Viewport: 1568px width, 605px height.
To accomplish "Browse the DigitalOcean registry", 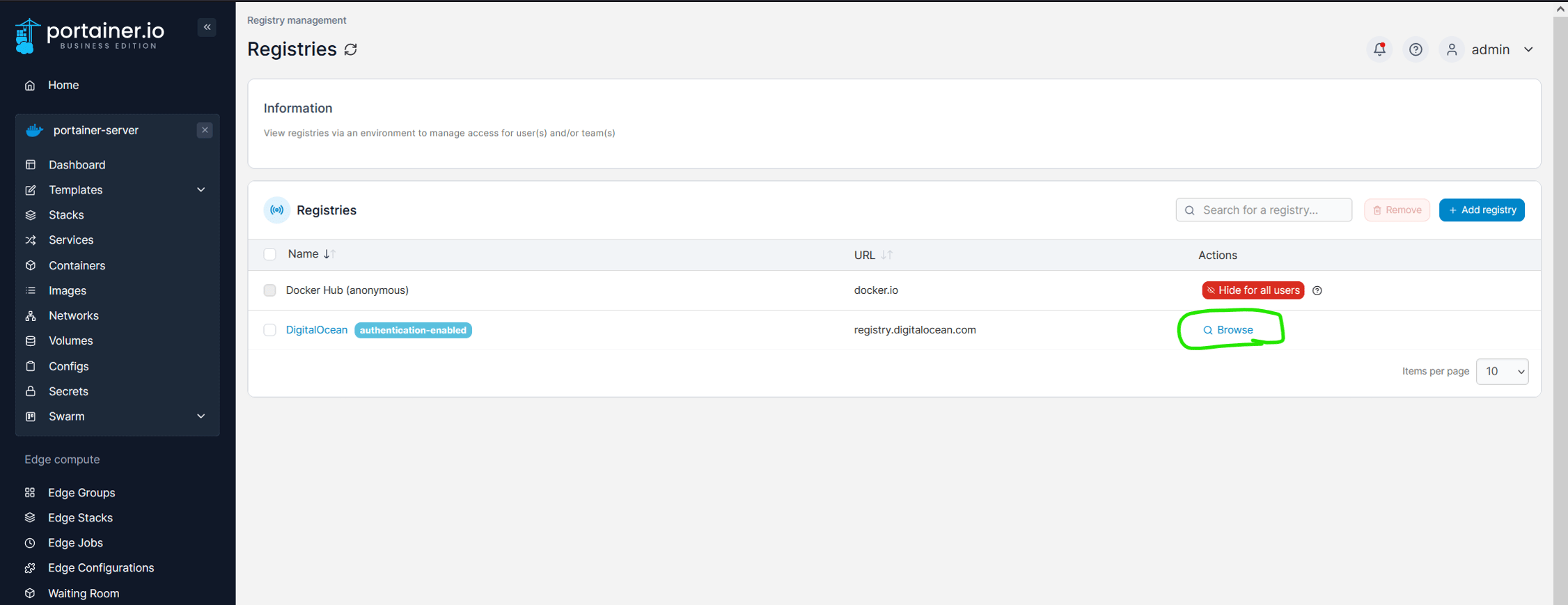I will click(x=1228, y=330).
